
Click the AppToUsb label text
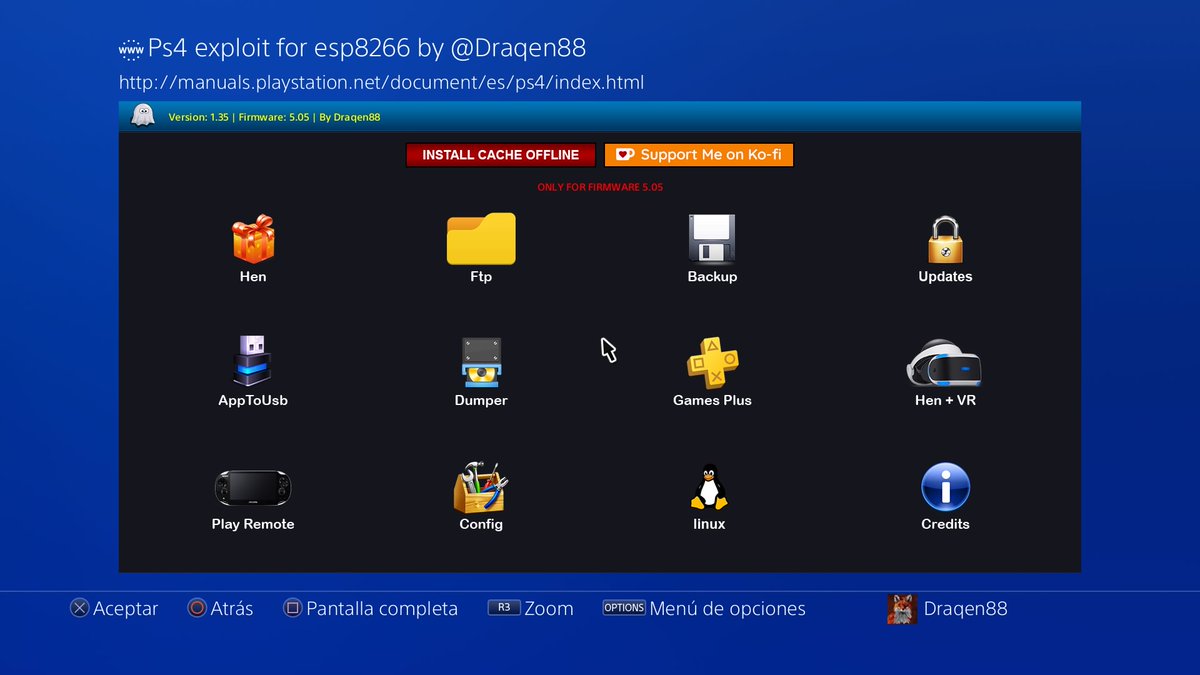click(253, 400)
